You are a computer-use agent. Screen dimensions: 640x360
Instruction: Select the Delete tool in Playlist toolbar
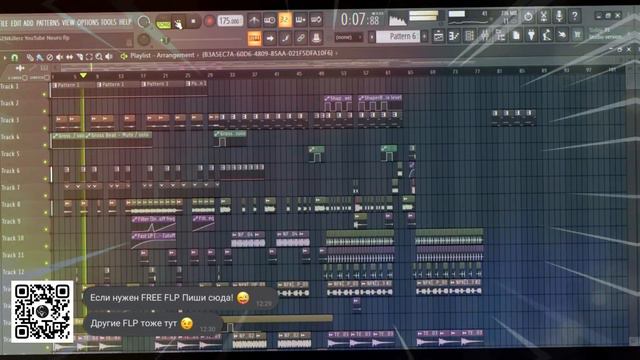[x=50, y=57]
